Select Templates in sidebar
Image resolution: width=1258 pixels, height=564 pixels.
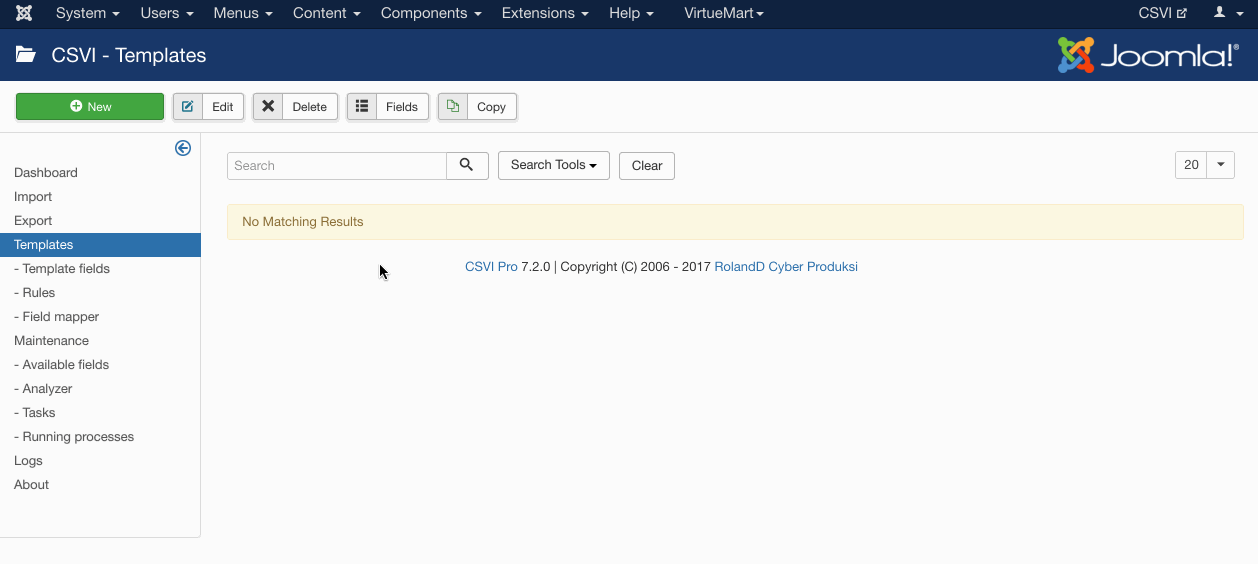[100, 245]
